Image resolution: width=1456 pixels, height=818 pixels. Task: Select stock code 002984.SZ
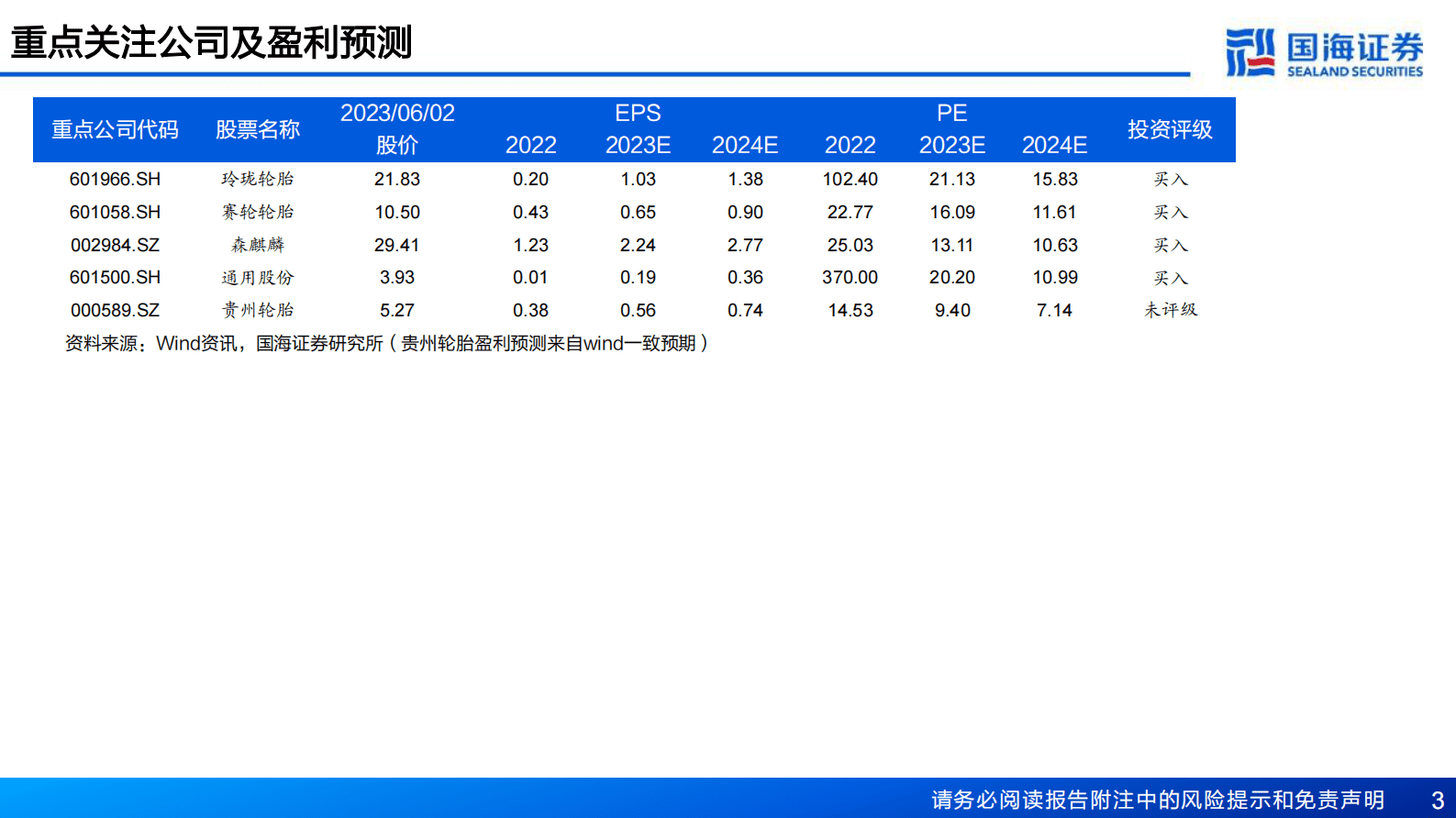pos(115,245)
